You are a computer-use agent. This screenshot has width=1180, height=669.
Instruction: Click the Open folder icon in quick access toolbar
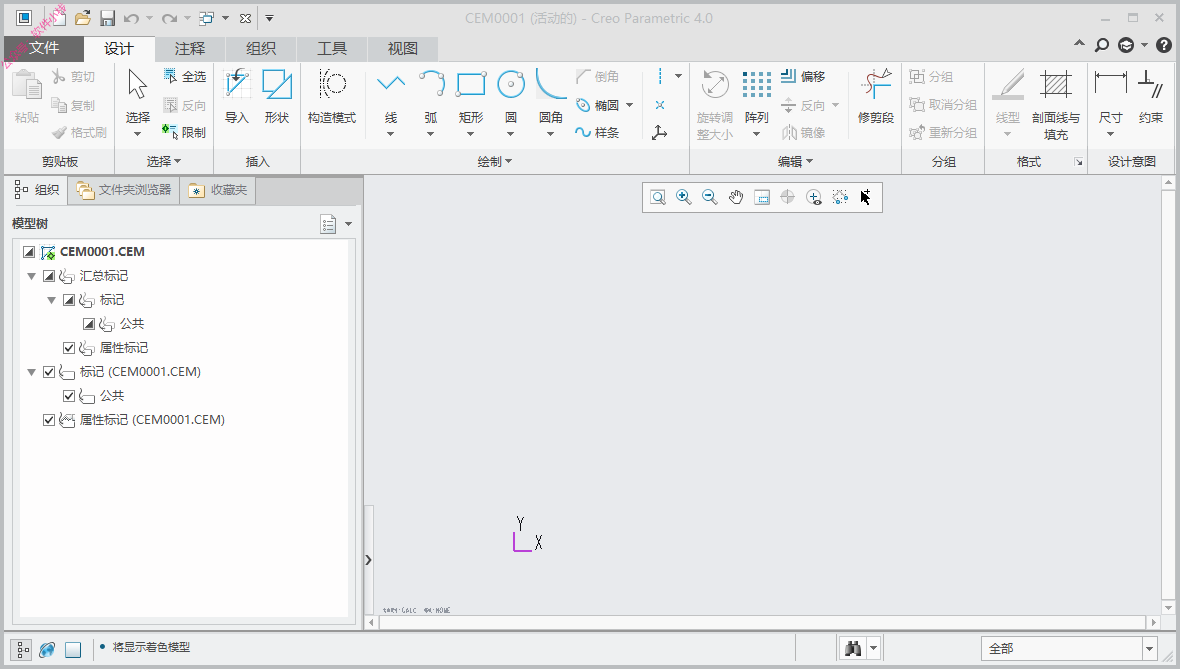click(83, 18)
